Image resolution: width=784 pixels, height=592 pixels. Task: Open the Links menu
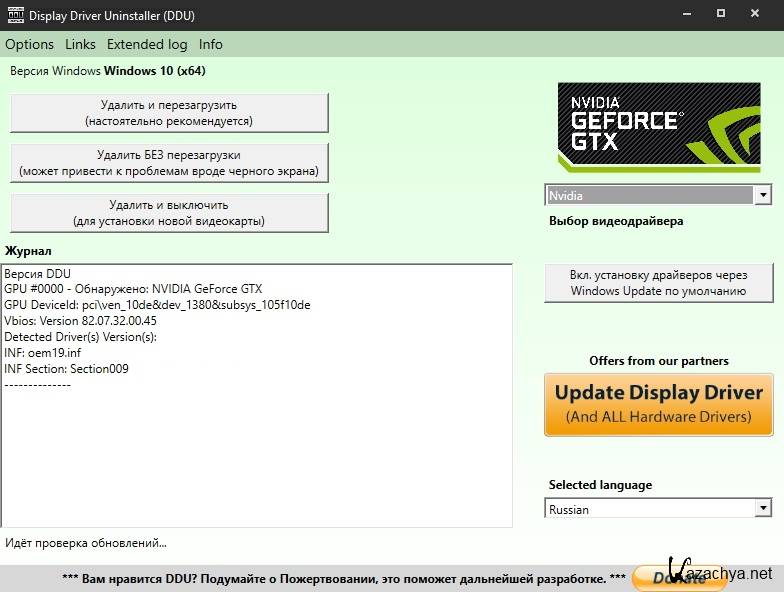click(80, 44)
